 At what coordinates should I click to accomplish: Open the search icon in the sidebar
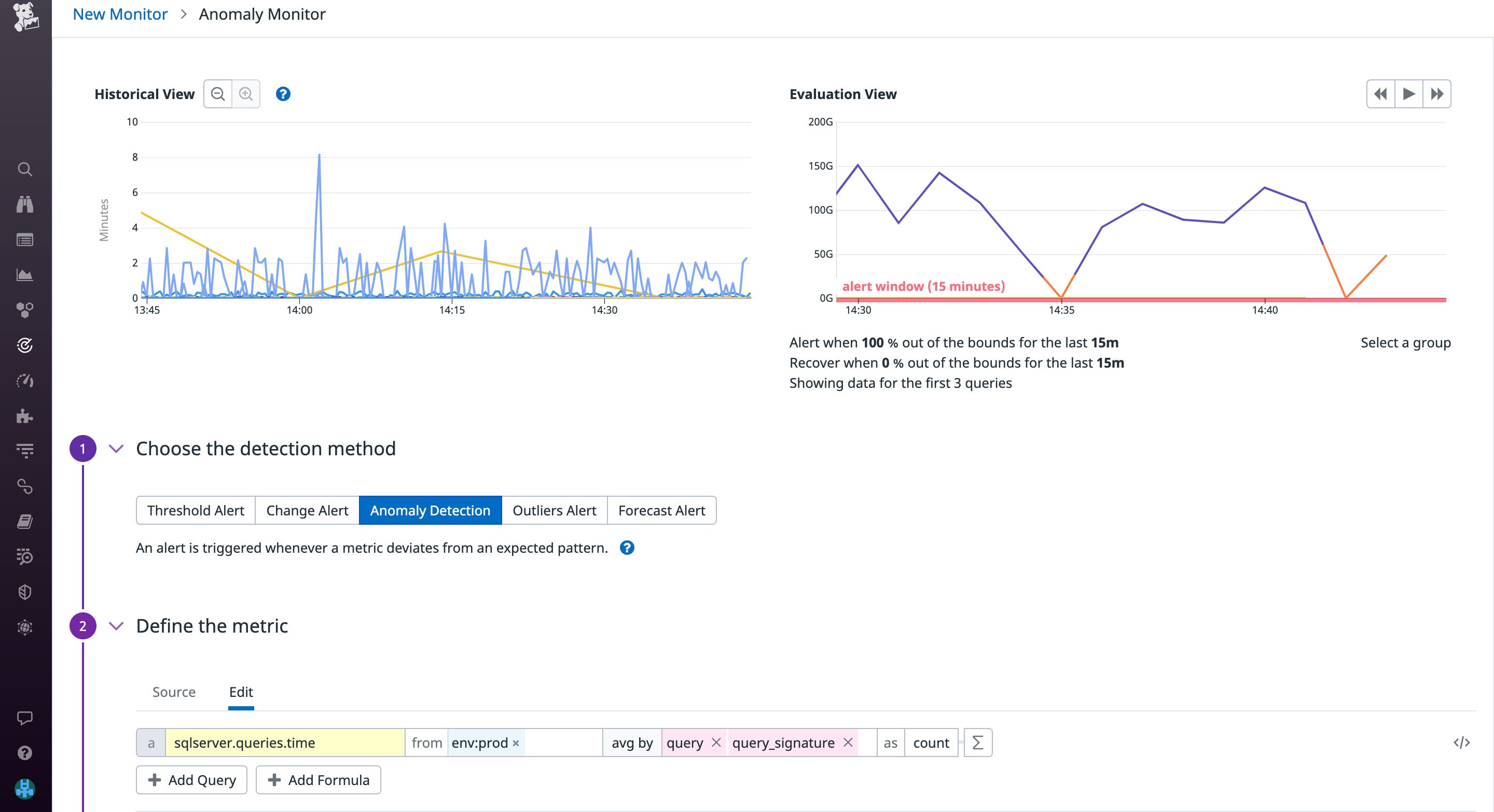[25, 169]
